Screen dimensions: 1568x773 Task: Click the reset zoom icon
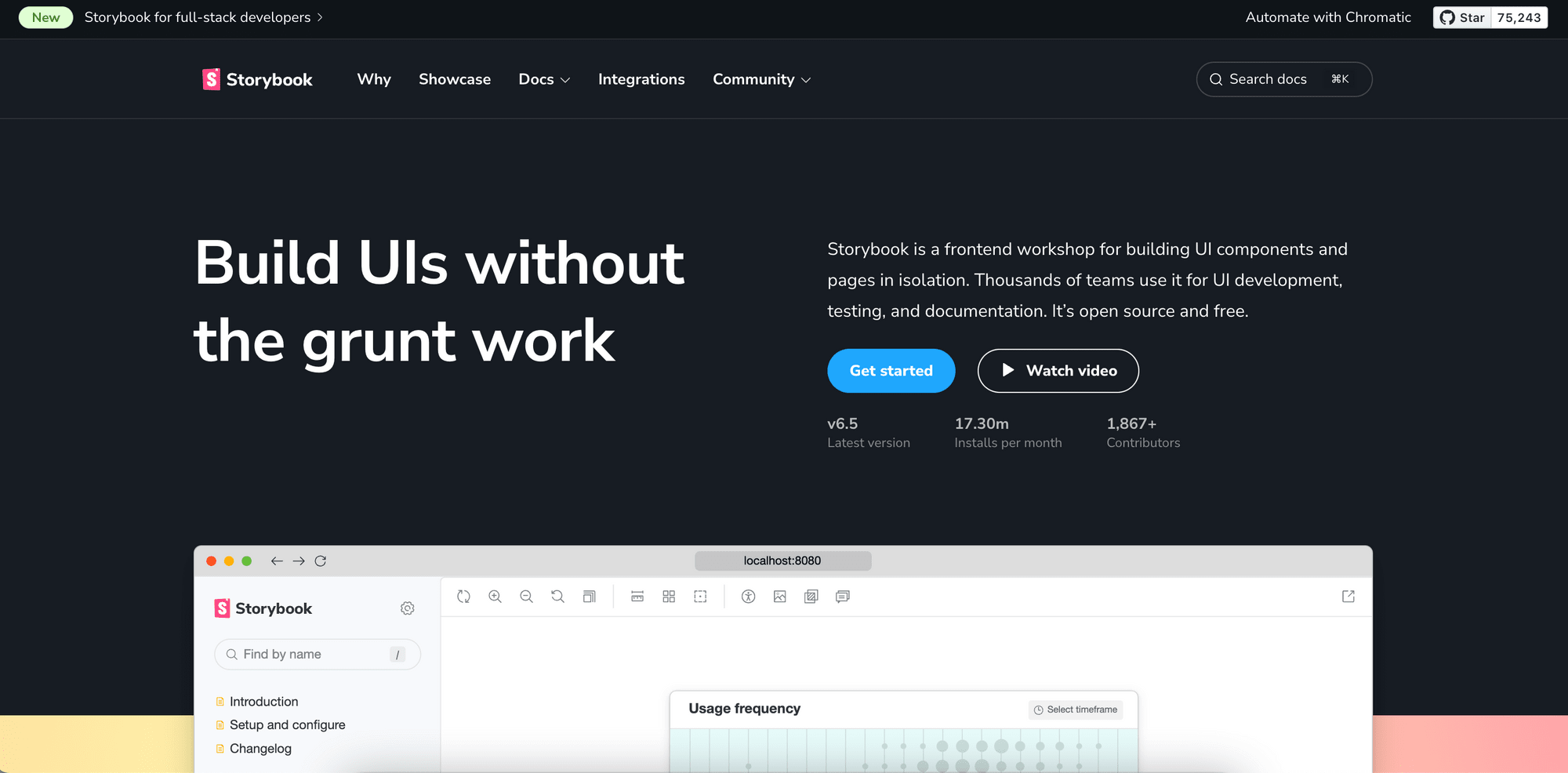click(x=558, y=597)
